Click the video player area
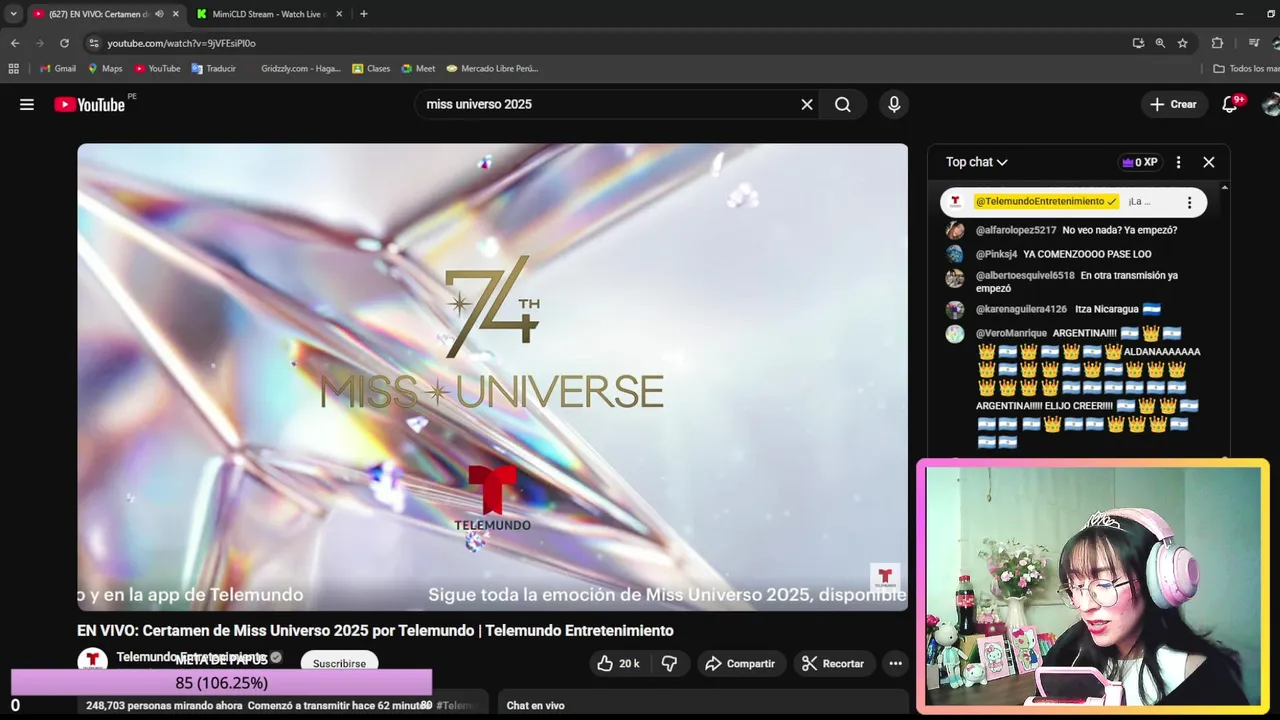 pos(492,376)
